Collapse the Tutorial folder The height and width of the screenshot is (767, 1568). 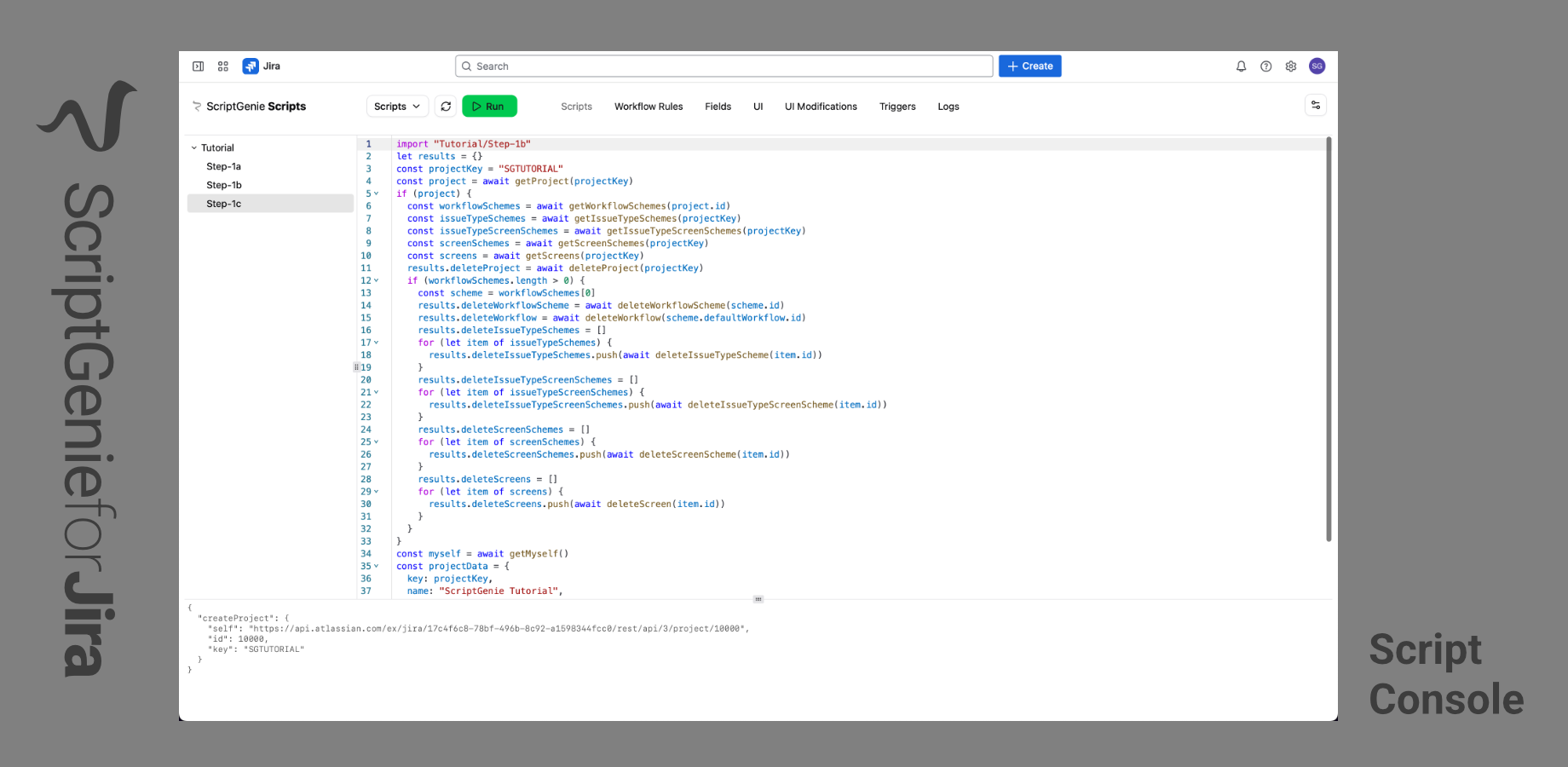pos(194,148)
